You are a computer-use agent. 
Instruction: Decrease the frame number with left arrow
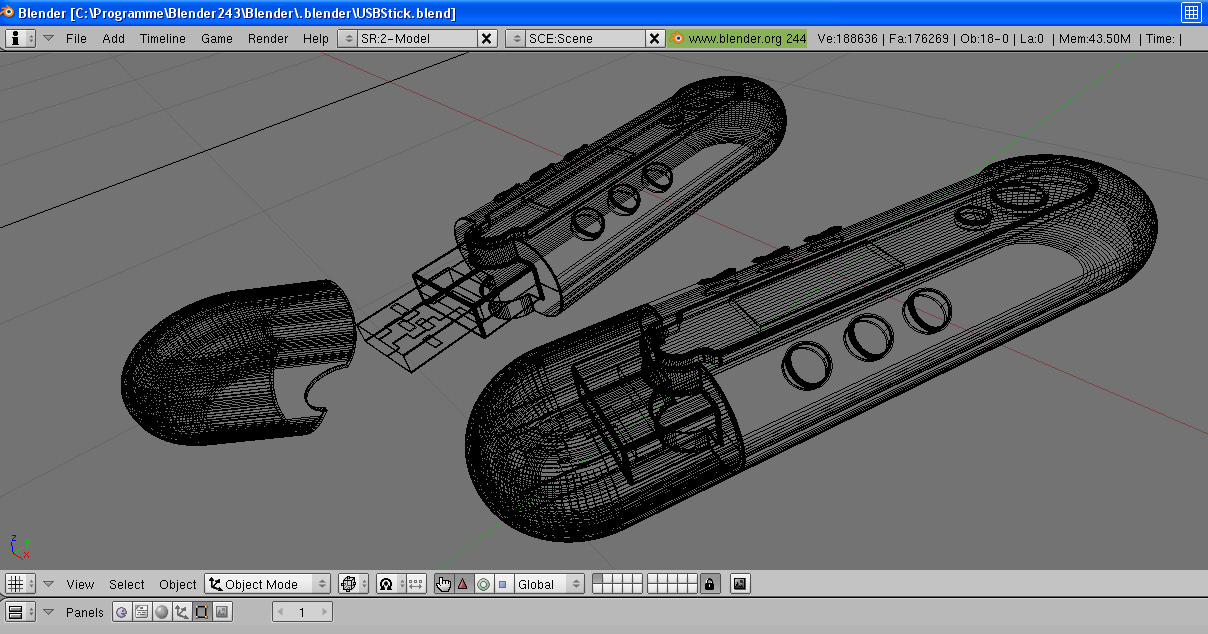(x=280, y=612)
